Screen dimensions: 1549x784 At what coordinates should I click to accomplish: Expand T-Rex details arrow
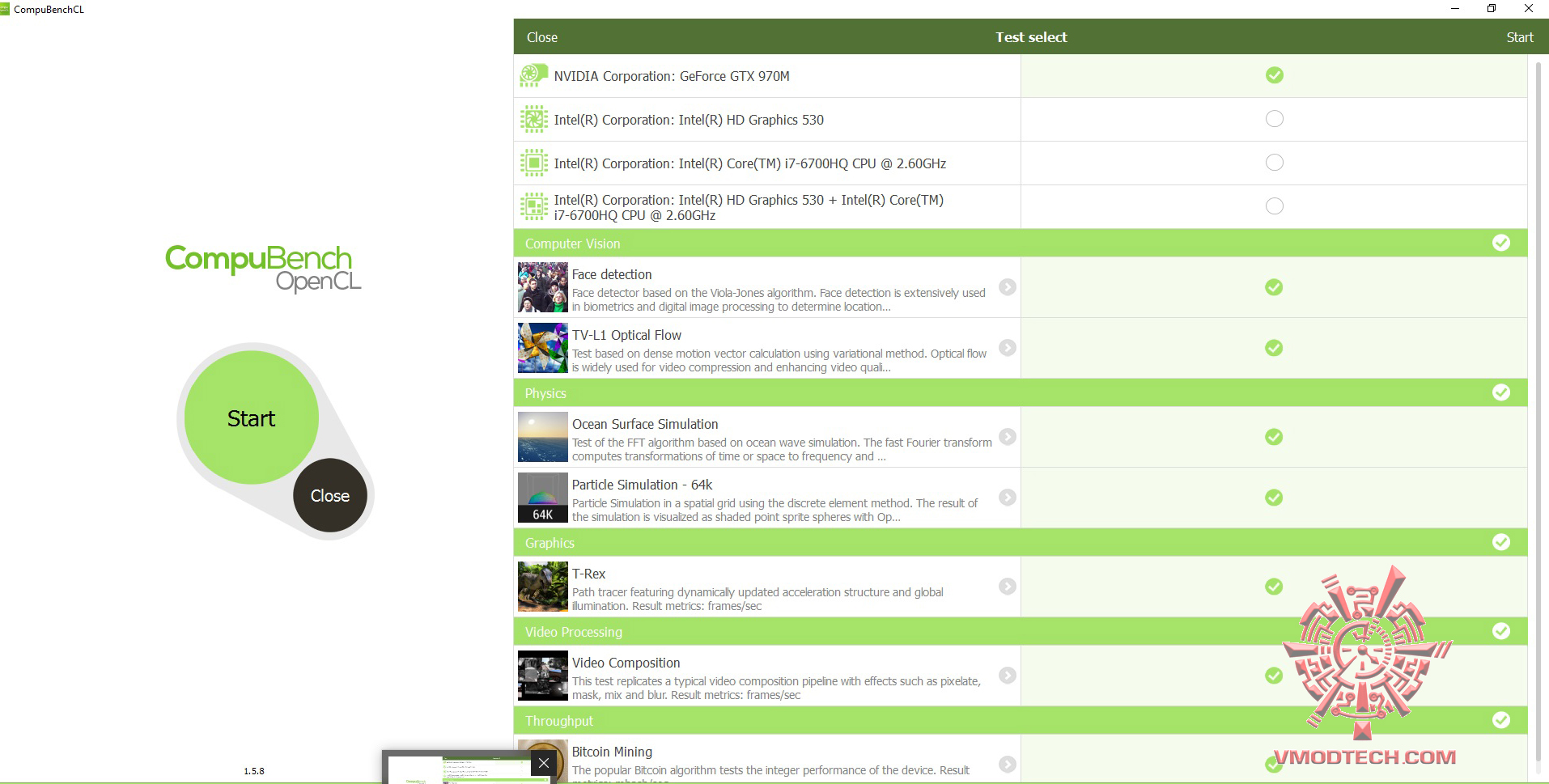click(x=1008, y=587)
